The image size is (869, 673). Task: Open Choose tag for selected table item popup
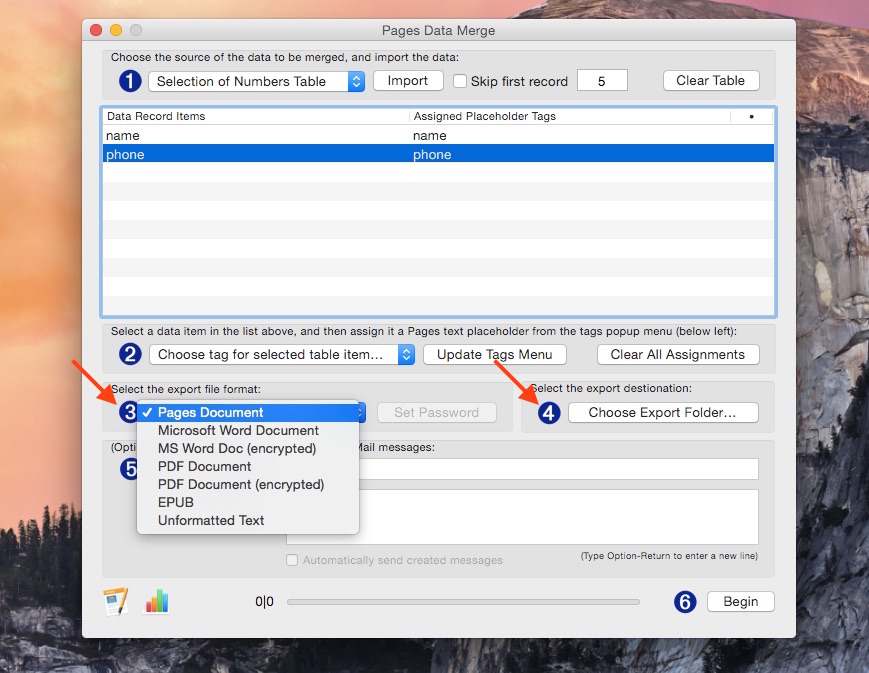click(282, 354)
